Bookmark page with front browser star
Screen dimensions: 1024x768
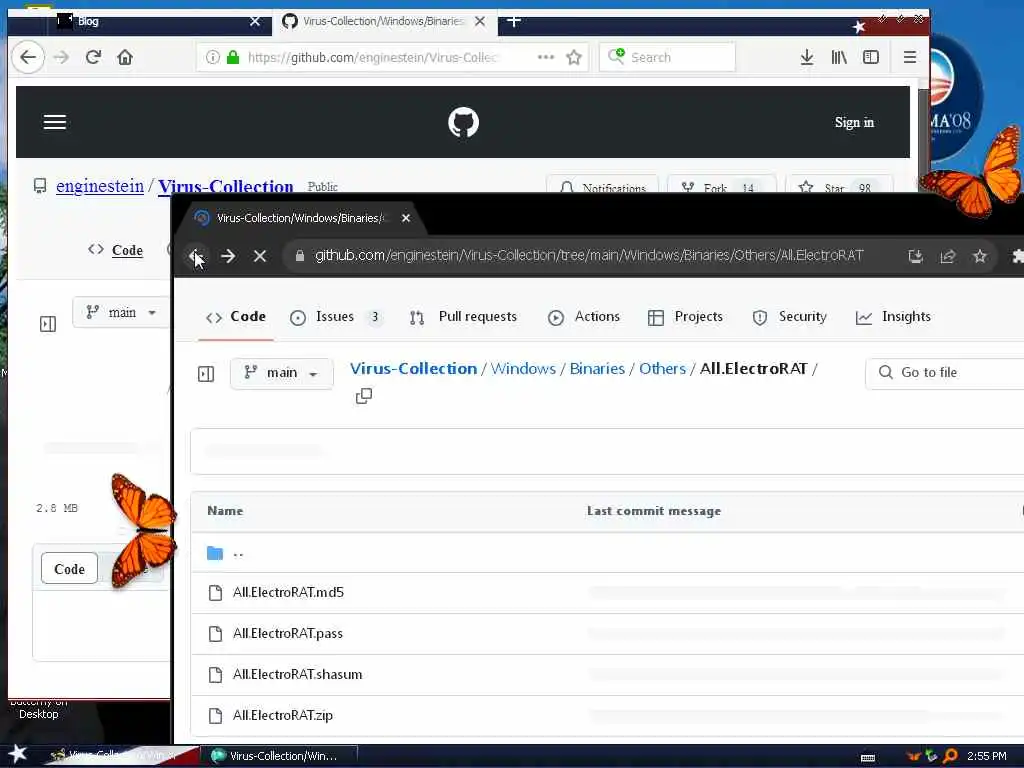[x=980, y=256]
